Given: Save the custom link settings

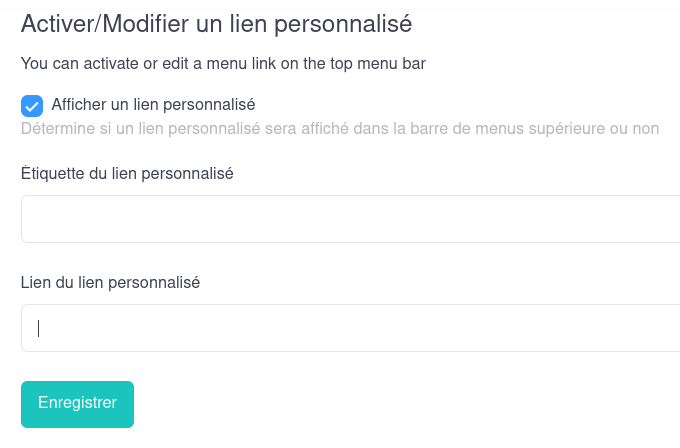Looking at the screenshot, I should [77, 403].
